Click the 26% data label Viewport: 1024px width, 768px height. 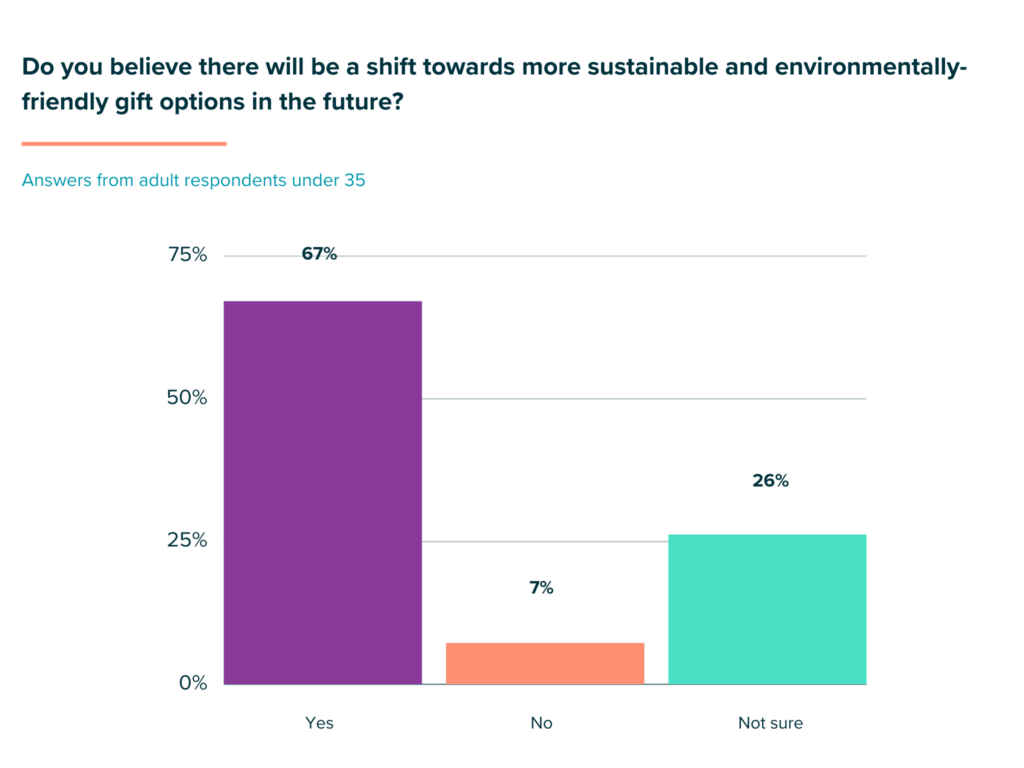[x=770, y=481]
